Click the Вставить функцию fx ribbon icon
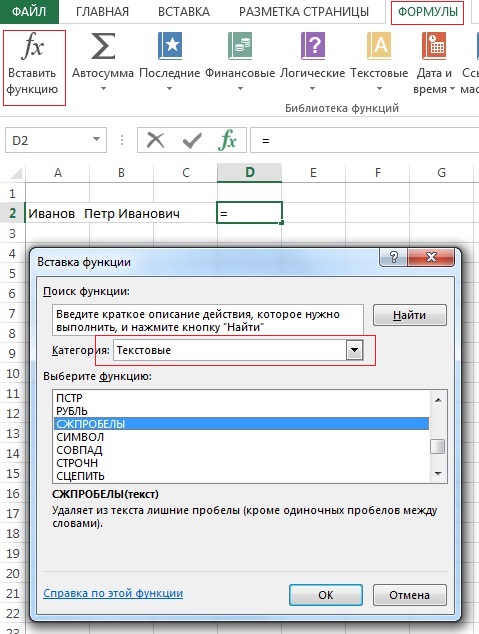Image resolution: width=479 pixels, height=634 pixels. 33,46
